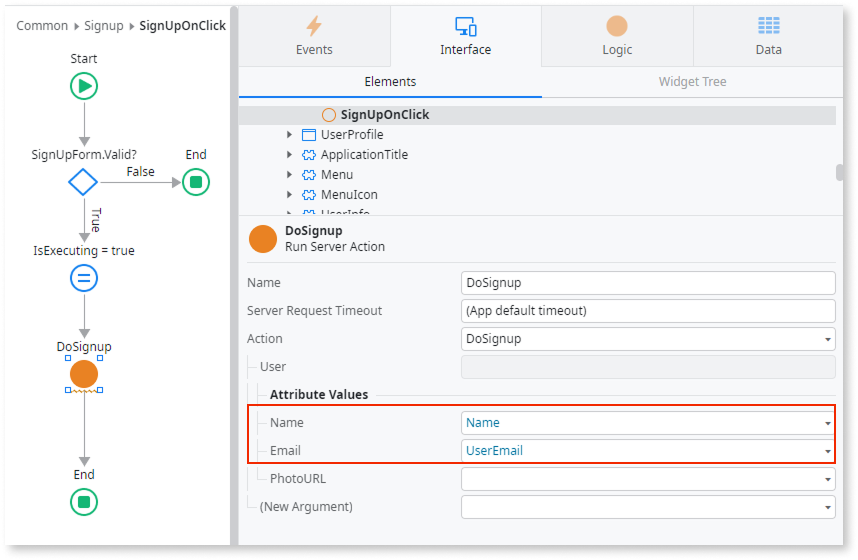Click the large DoSignup orange icon in properties
This screenshot has height=560, width=858.
(x=263, y=239)
